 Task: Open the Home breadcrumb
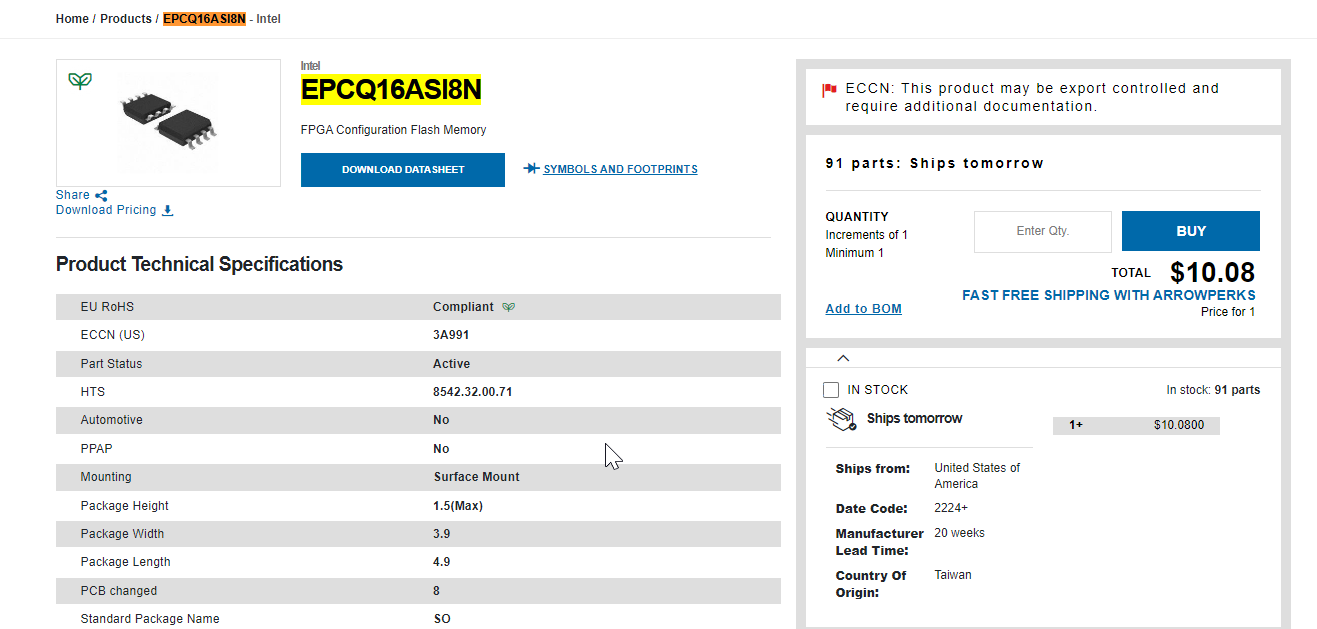pos(72,19)
